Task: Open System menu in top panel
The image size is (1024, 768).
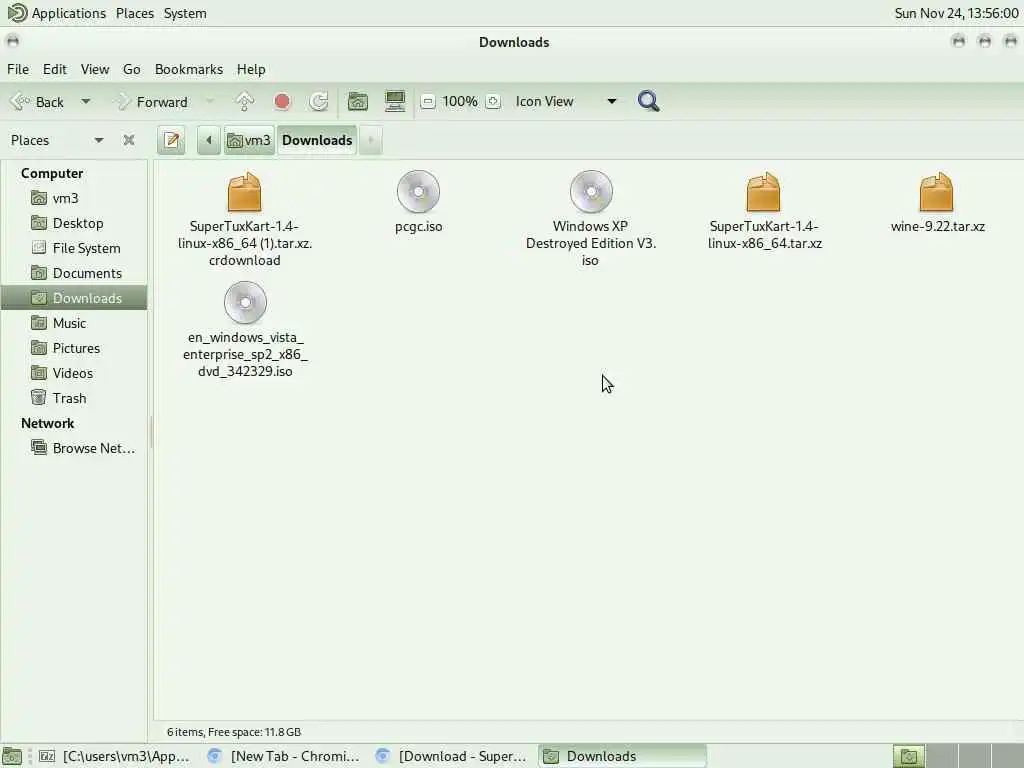Action: point(185,13)
